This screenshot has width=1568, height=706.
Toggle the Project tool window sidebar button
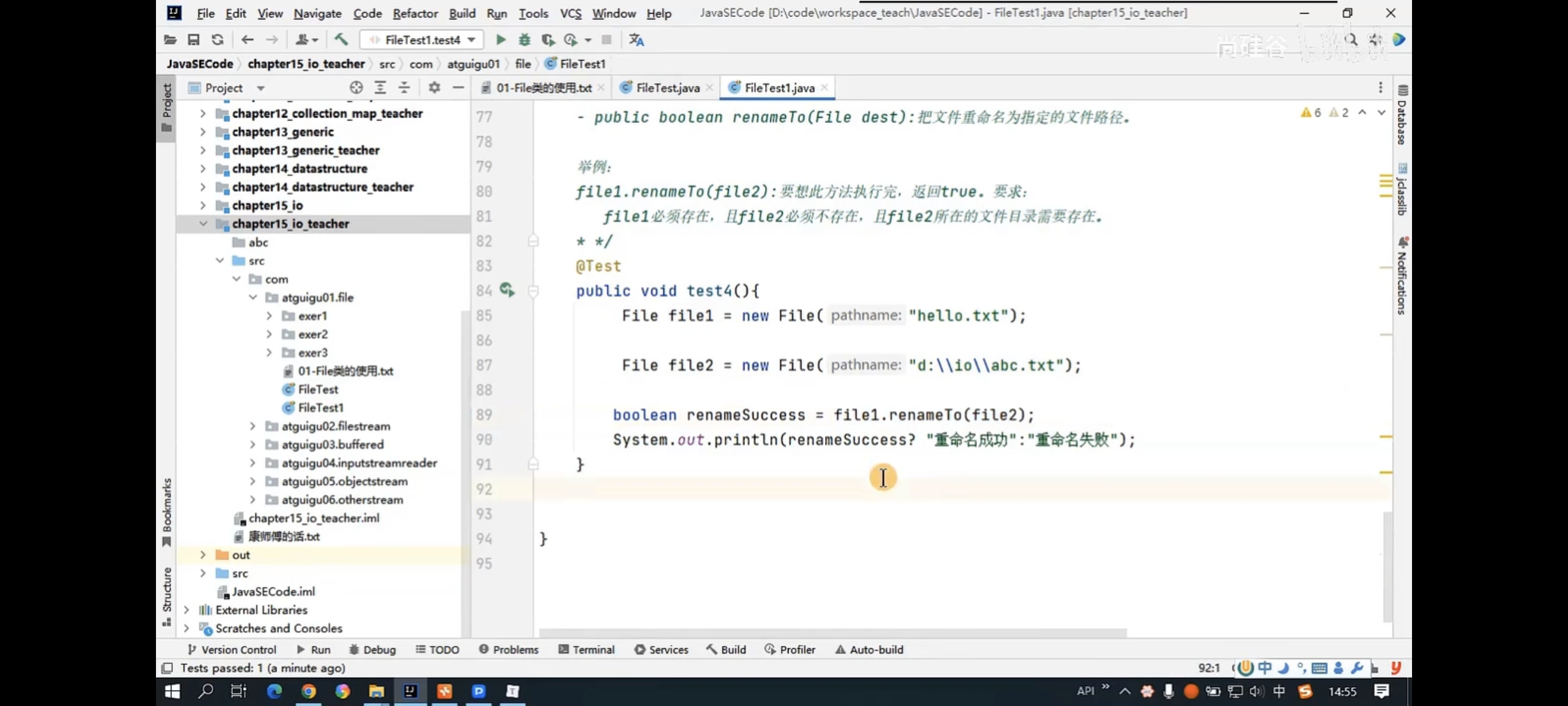166,108
